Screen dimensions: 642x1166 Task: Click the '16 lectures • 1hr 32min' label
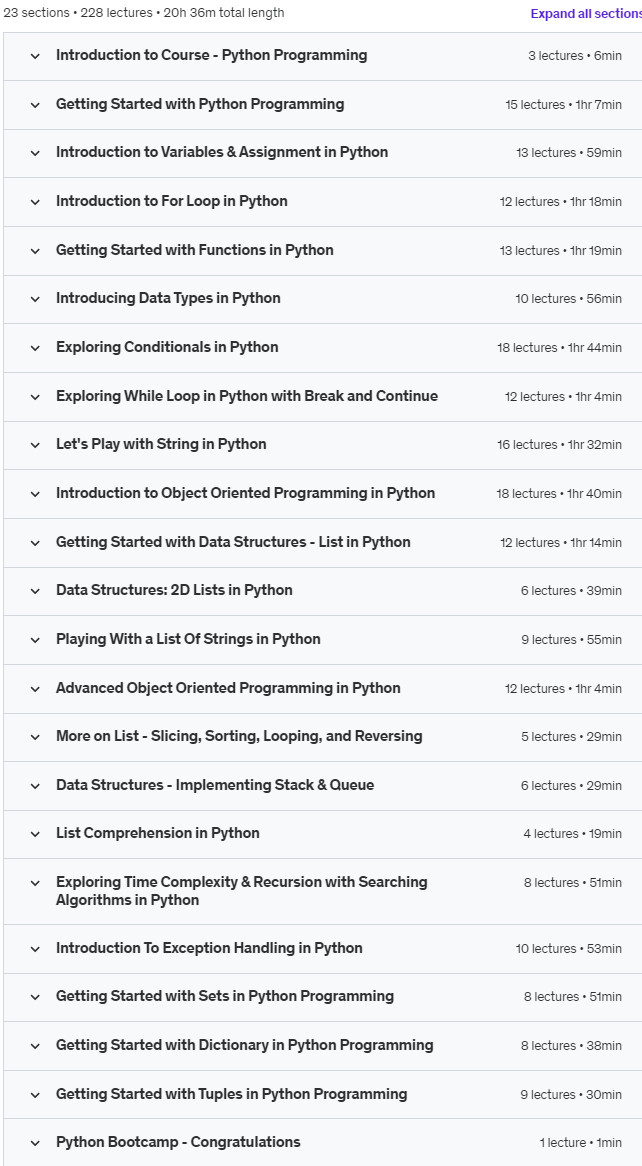(559, 445)
